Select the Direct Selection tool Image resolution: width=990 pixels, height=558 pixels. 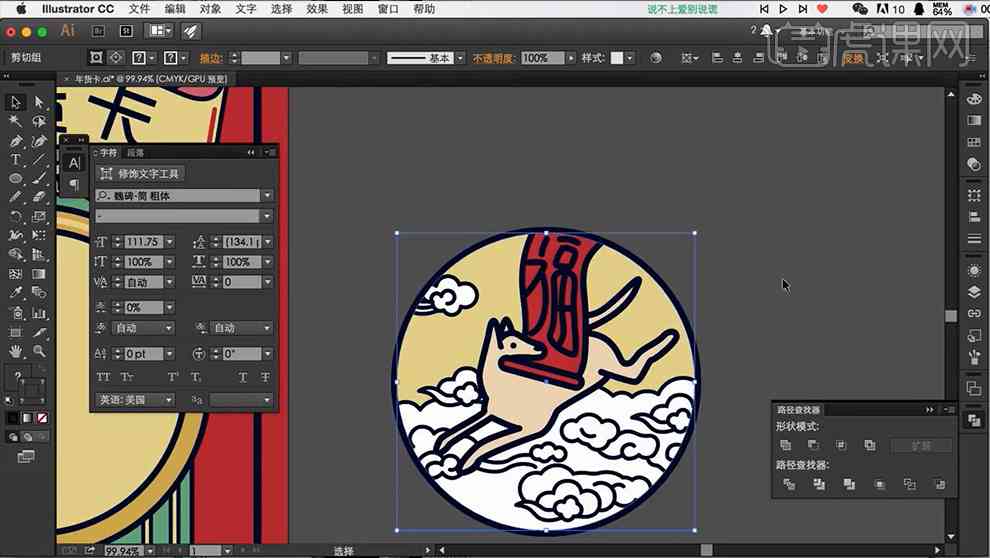(x=39, y=102)
